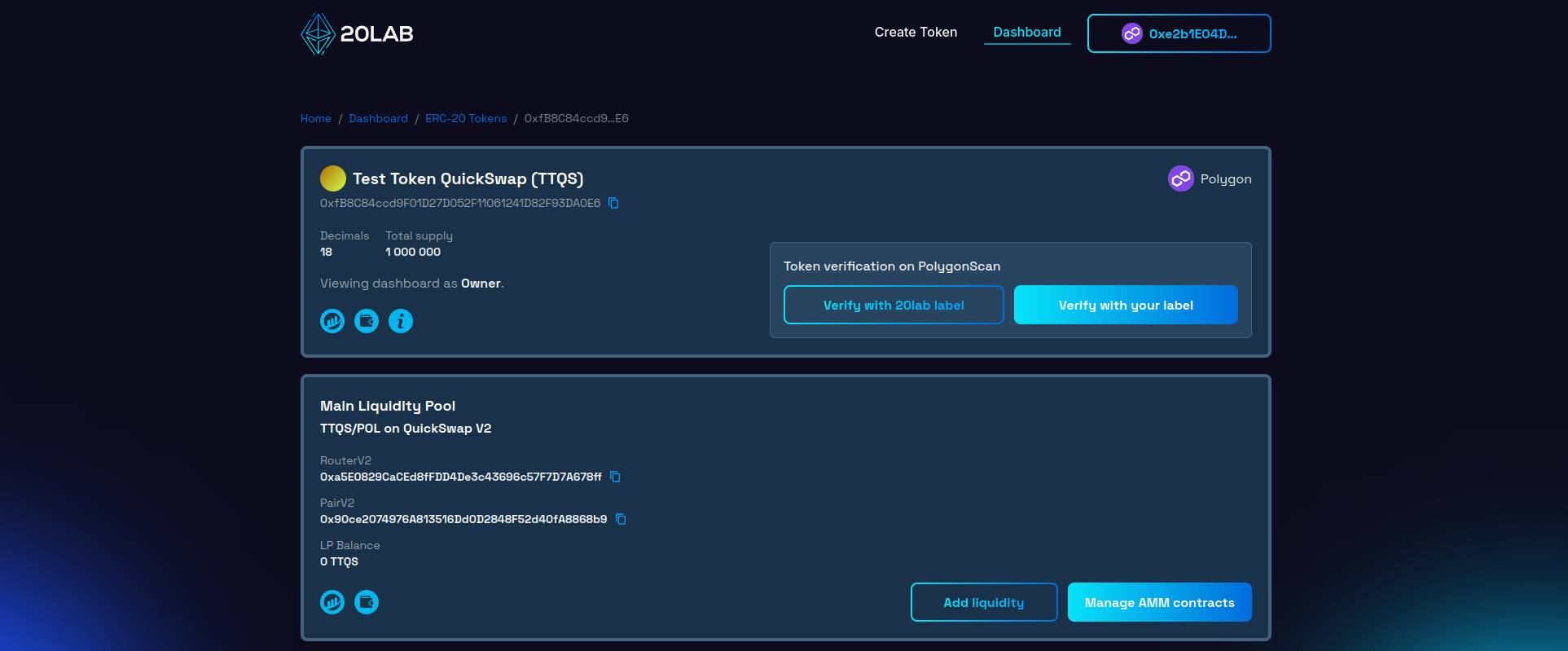This screenshot has width=1568, height=651.
Task: Open chart icon in liquidity pool card
Action: [332, 602]
